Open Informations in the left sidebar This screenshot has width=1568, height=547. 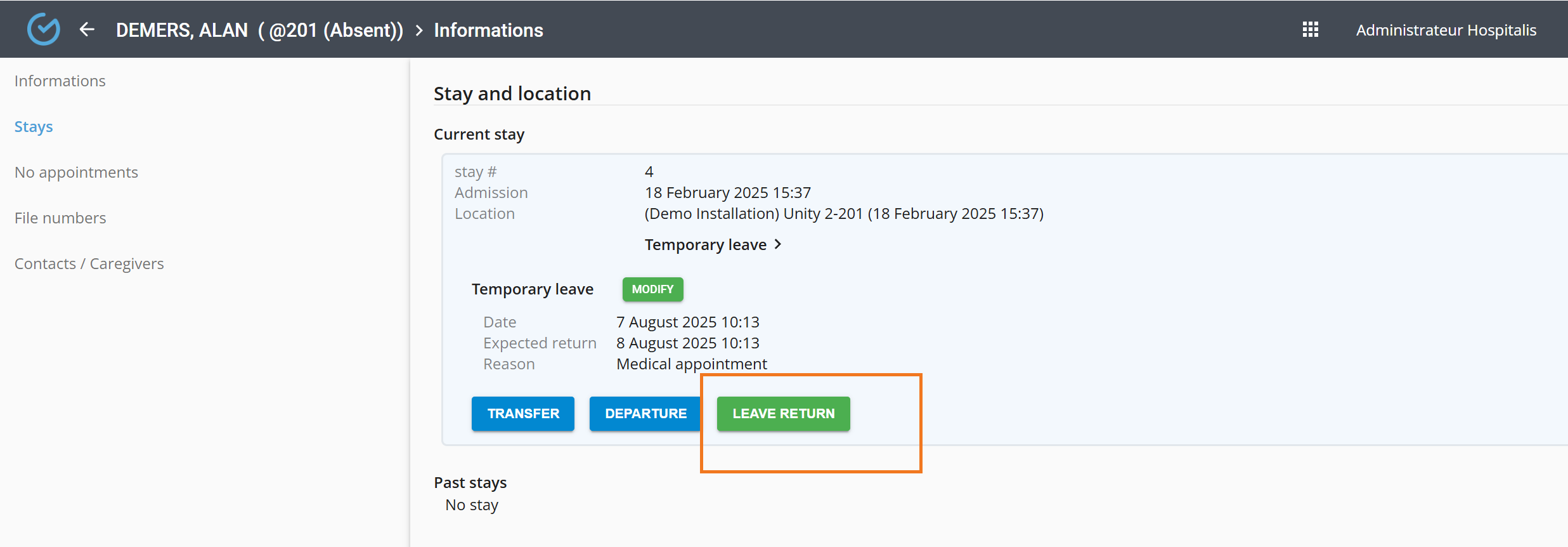coord(60,81)
